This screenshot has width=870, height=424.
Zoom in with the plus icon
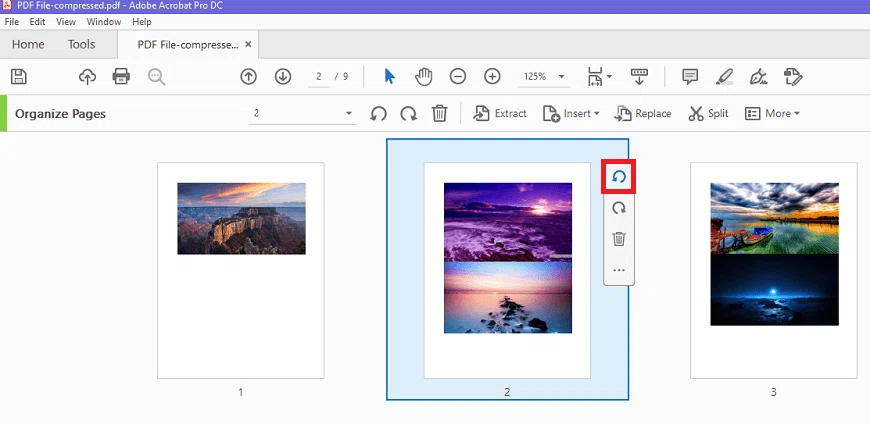point(492,77)
